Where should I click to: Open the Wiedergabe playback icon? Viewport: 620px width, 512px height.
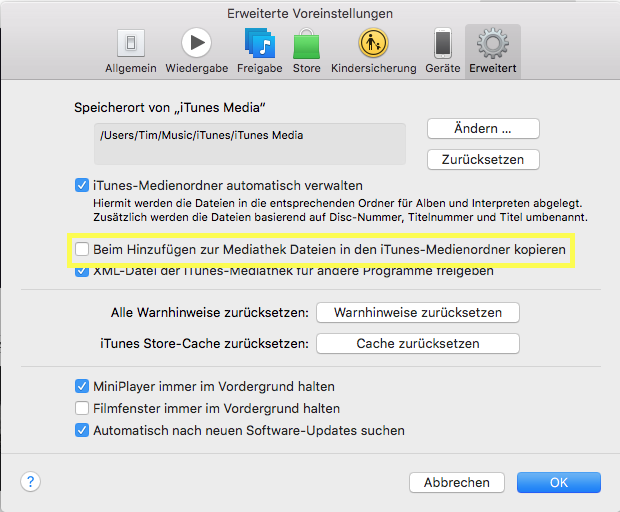pyautogui.click(x=197, y=43)
